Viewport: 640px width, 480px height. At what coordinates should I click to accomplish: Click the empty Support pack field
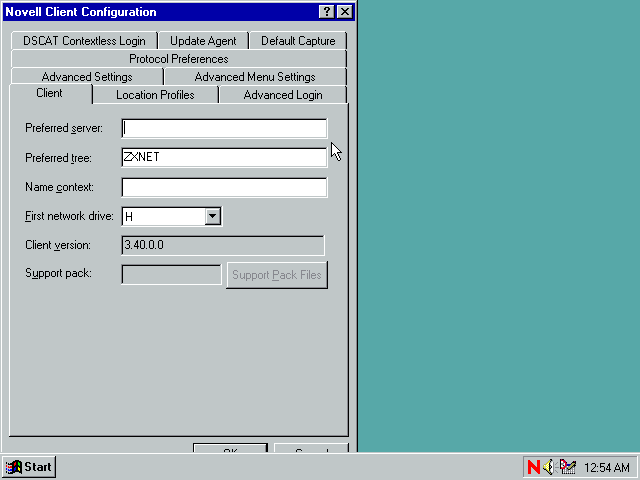(171, 274)
